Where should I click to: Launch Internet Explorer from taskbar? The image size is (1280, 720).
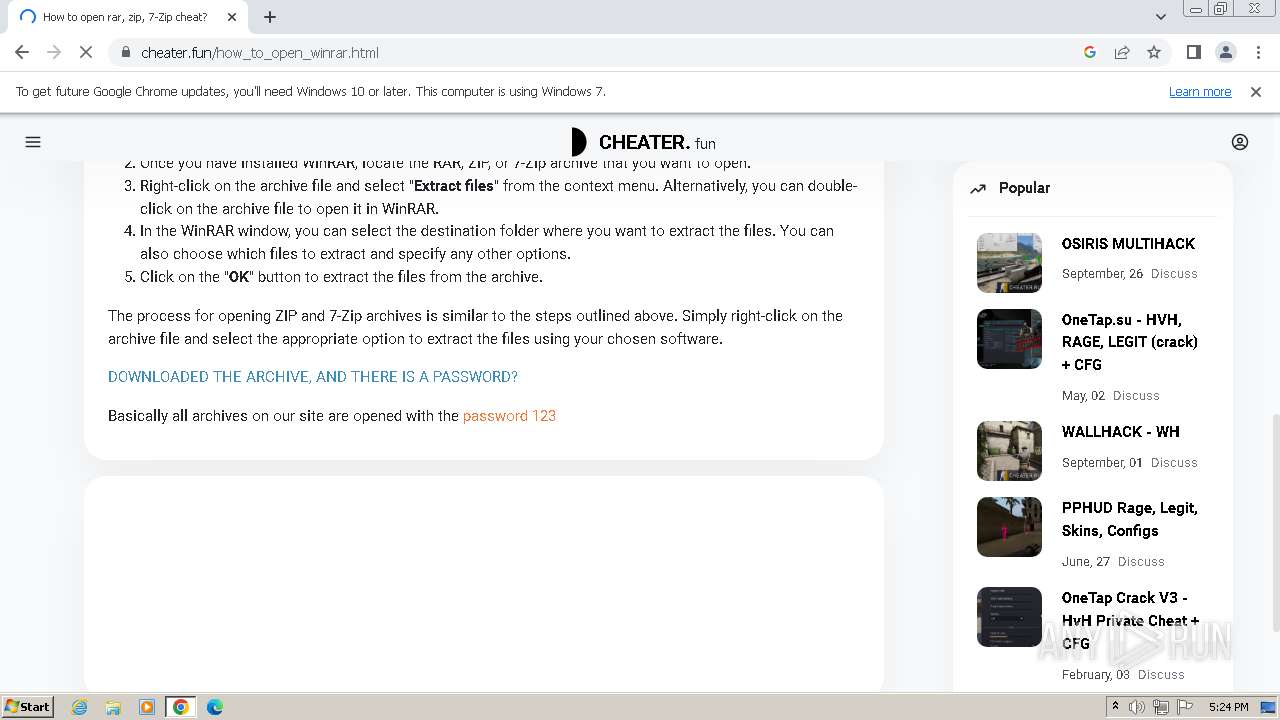coord(80,707)
